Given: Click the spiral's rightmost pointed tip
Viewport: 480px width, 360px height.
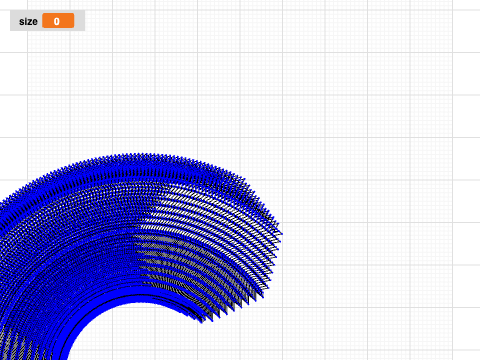Looking at the screenshot, I should pyautogui.click(x=281, y=233).
